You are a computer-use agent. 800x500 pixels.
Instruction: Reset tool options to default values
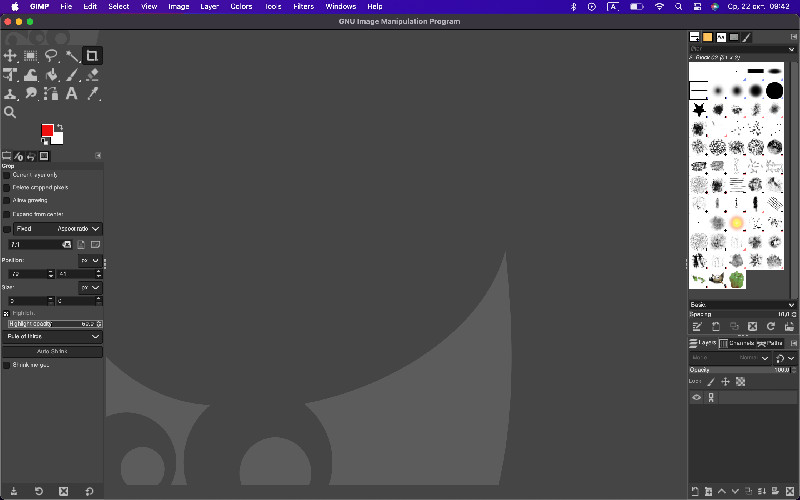pos(89,491)
